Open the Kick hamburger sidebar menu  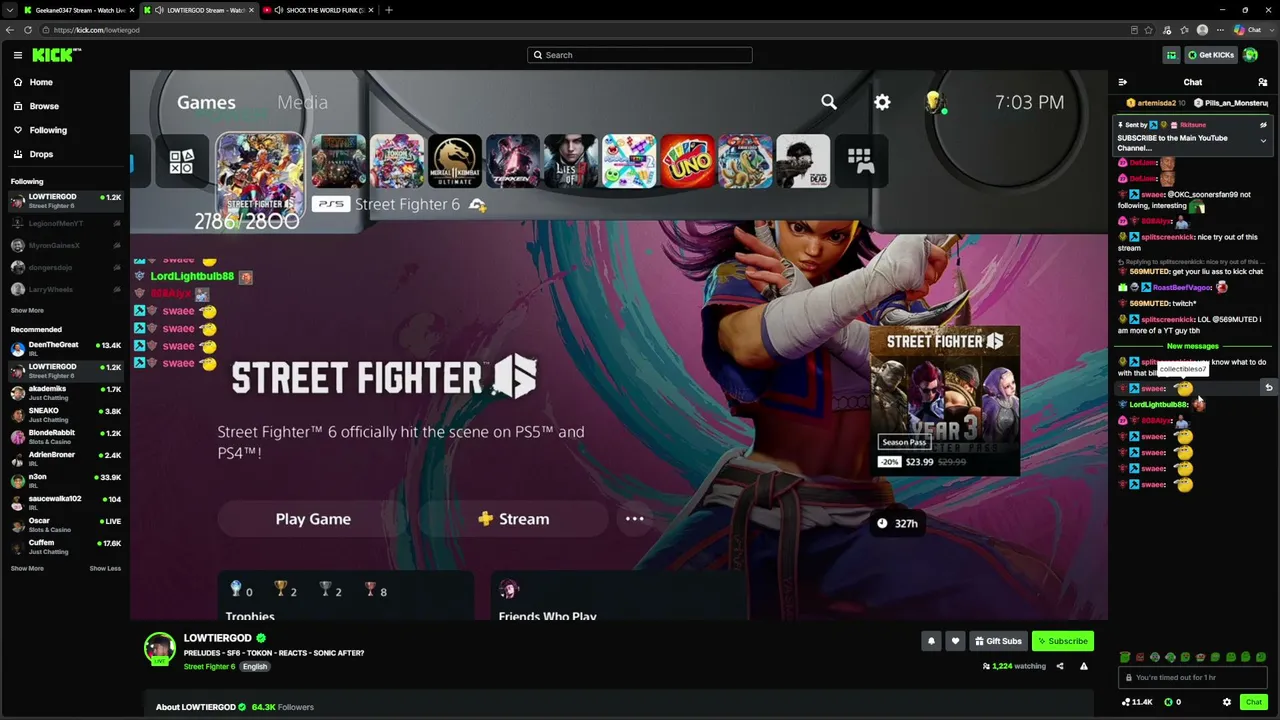18,55
